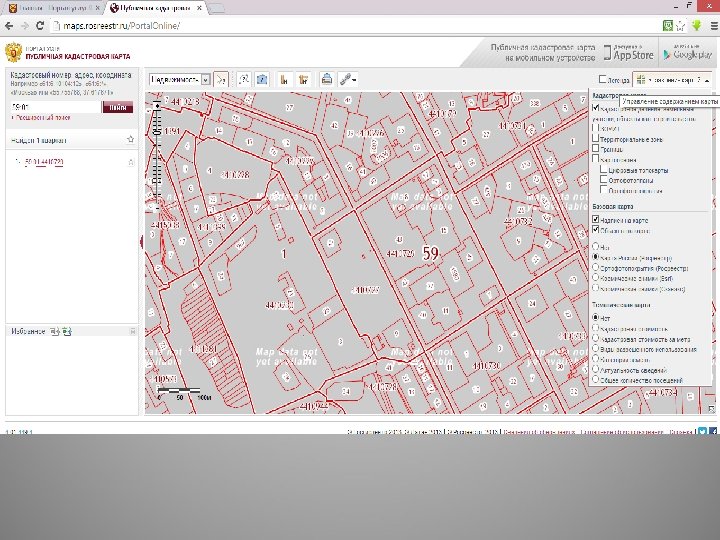The image size is (720, 540).
Task: Switch to the first browser tab
Action: click(50, 6)
